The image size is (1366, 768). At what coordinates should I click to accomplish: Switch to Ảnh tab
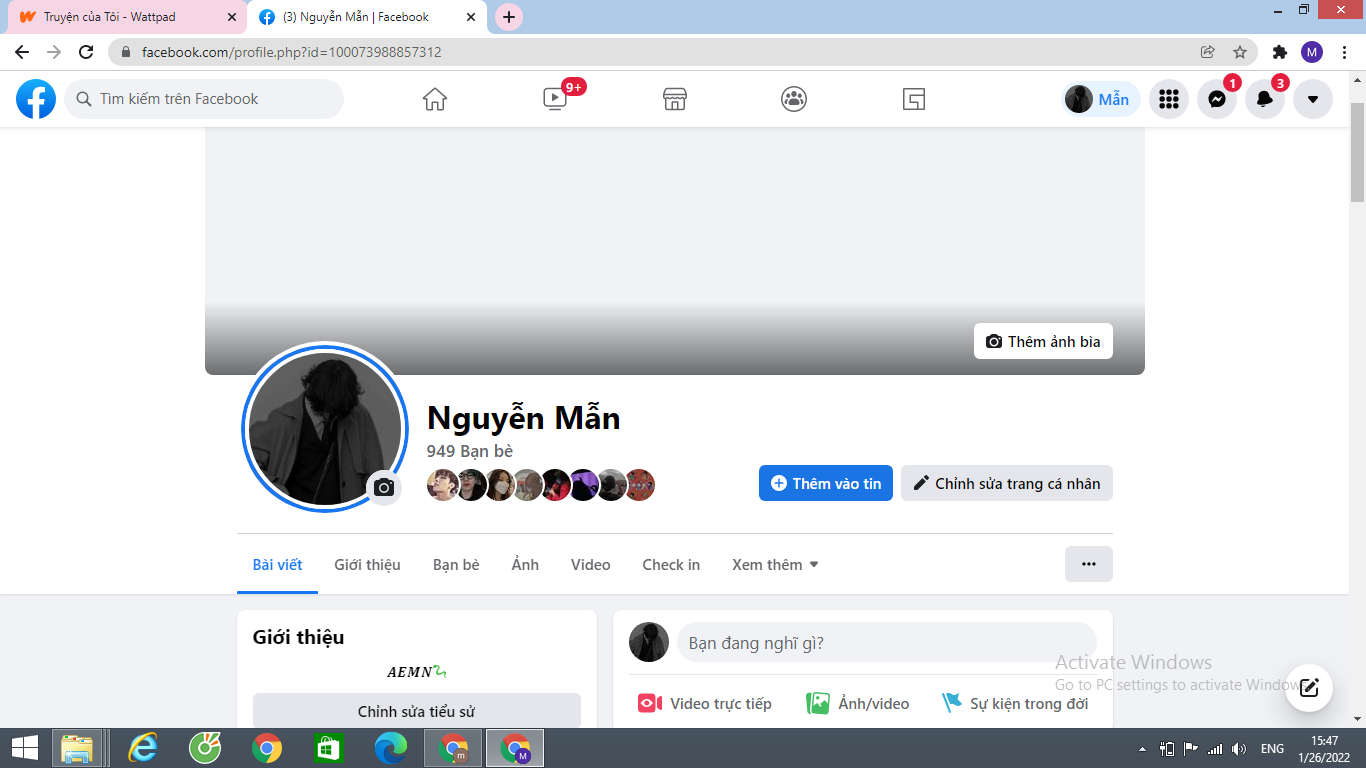point(525,565)
